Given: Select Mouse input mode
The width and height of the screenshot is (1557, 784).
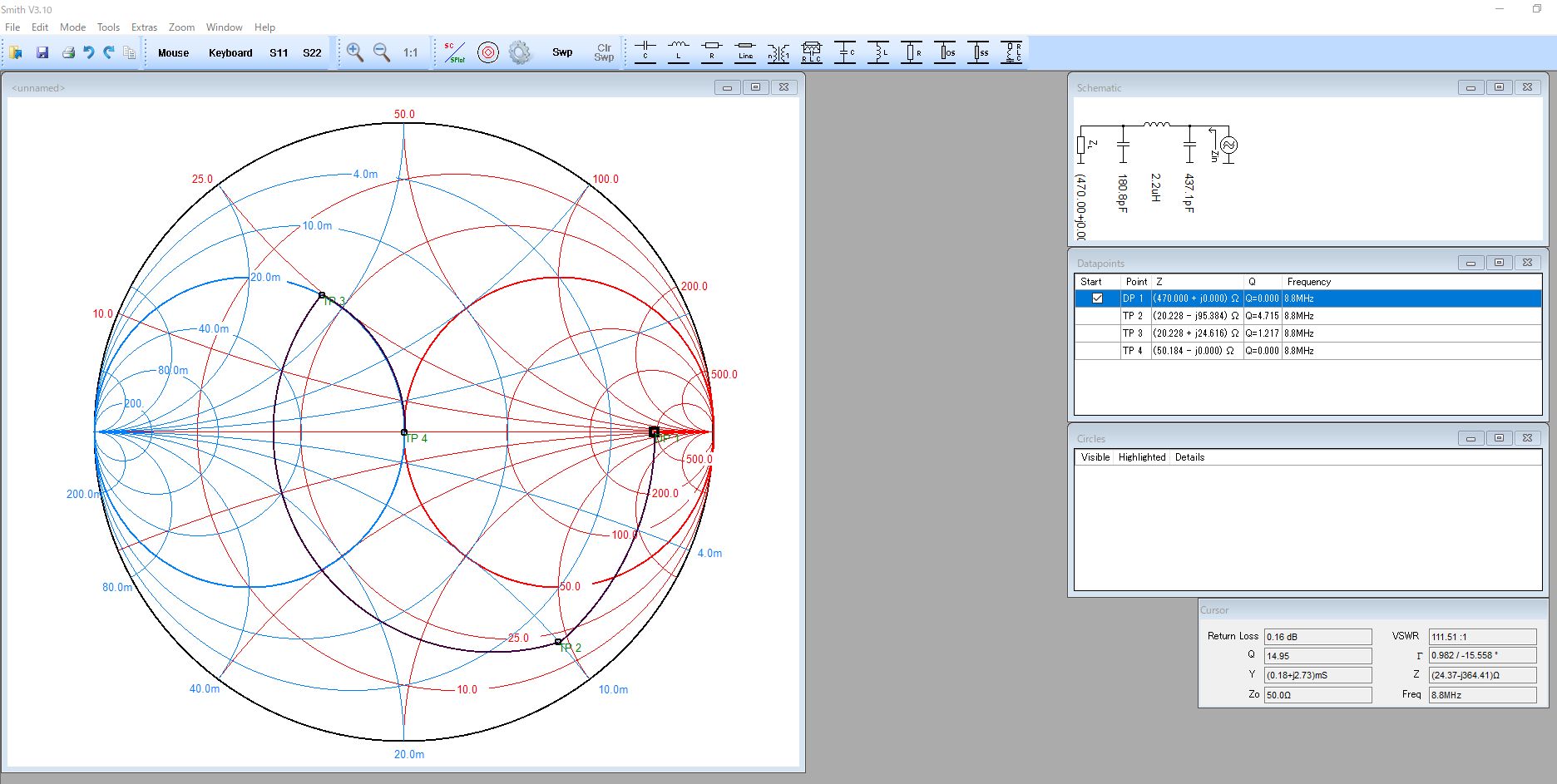Looking at the screenshot, I should (x=173, y=52).
